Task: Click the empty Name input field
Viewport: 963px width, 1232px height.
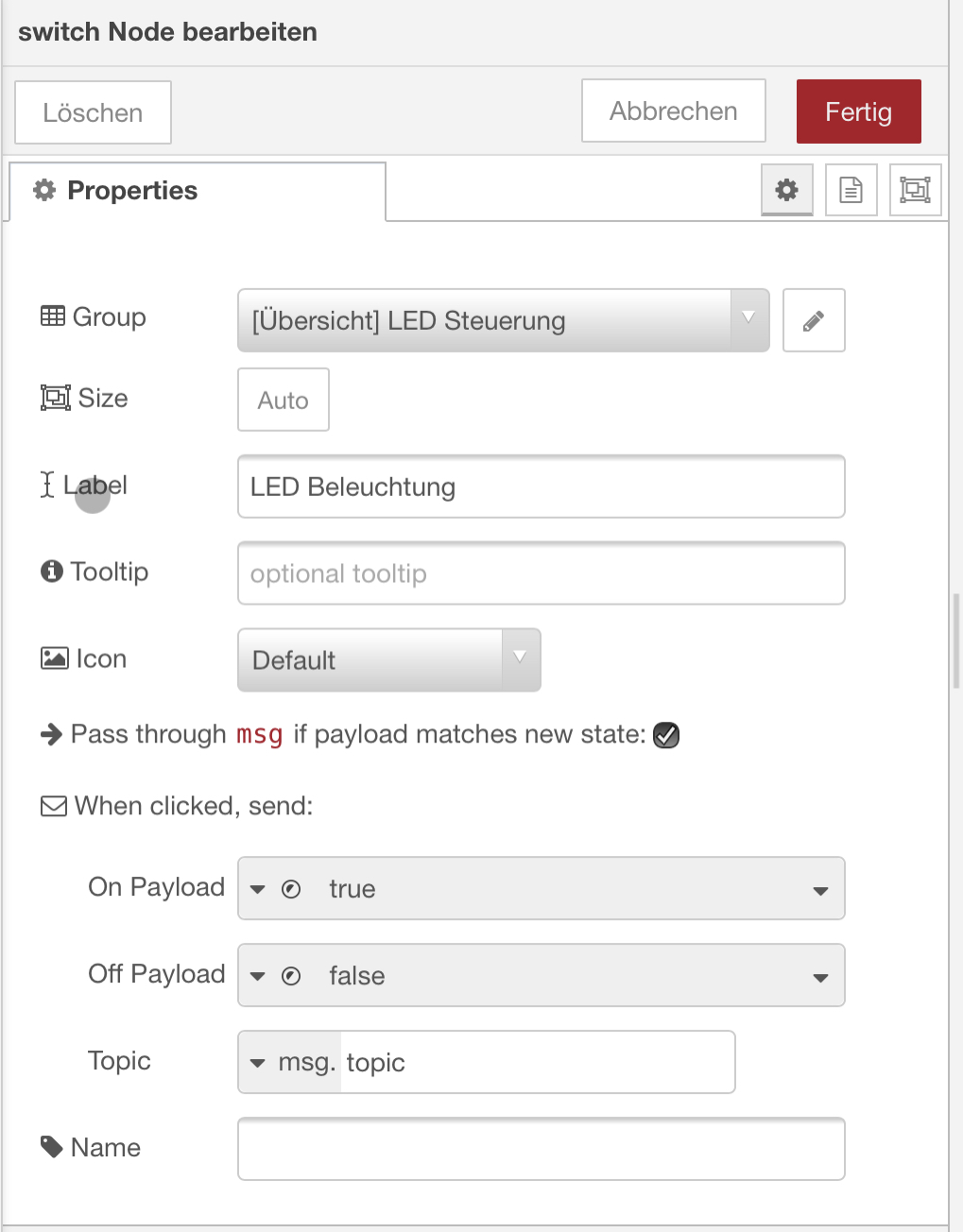Action: point(541,1149)
